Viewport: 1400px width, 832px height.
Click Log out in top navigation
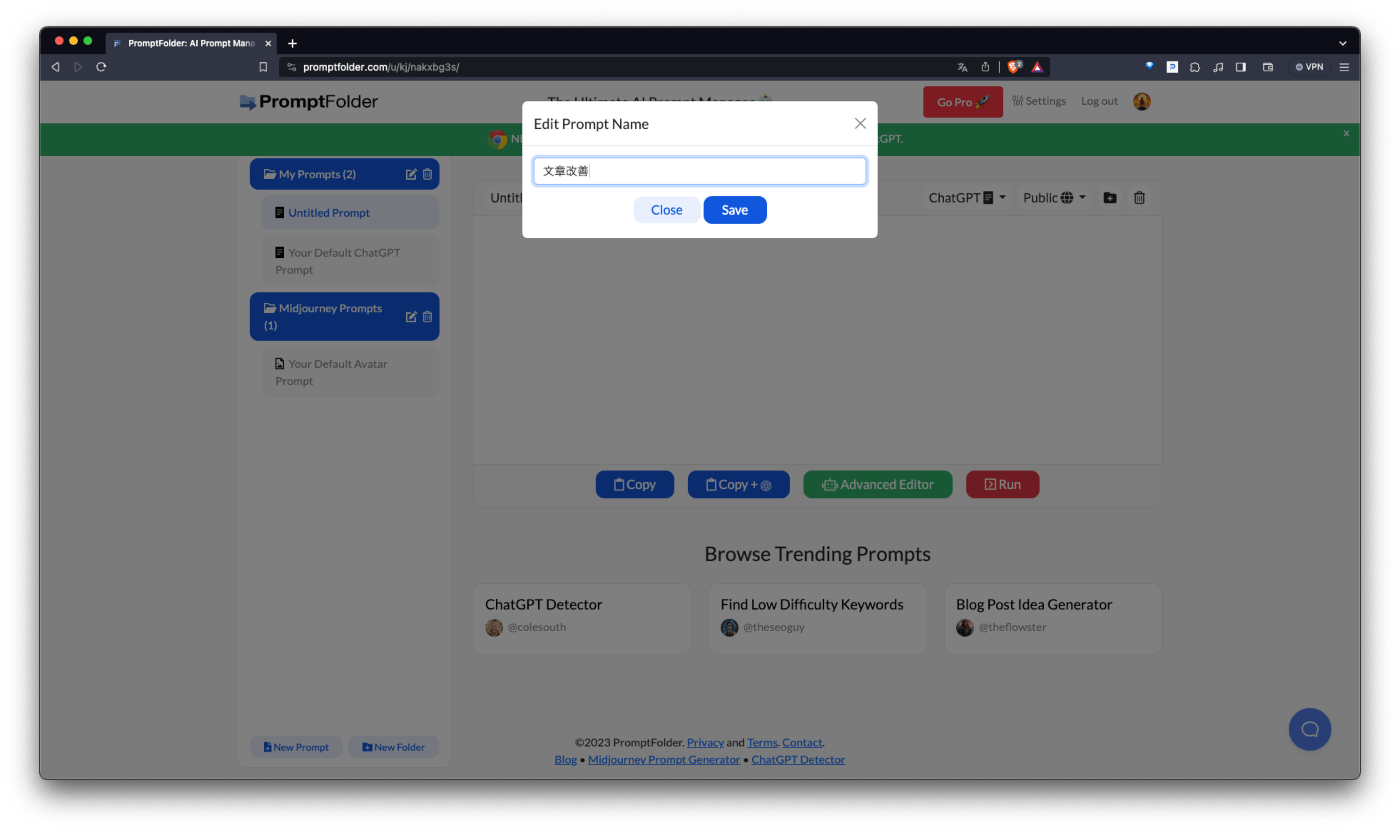click(1099, 101)
